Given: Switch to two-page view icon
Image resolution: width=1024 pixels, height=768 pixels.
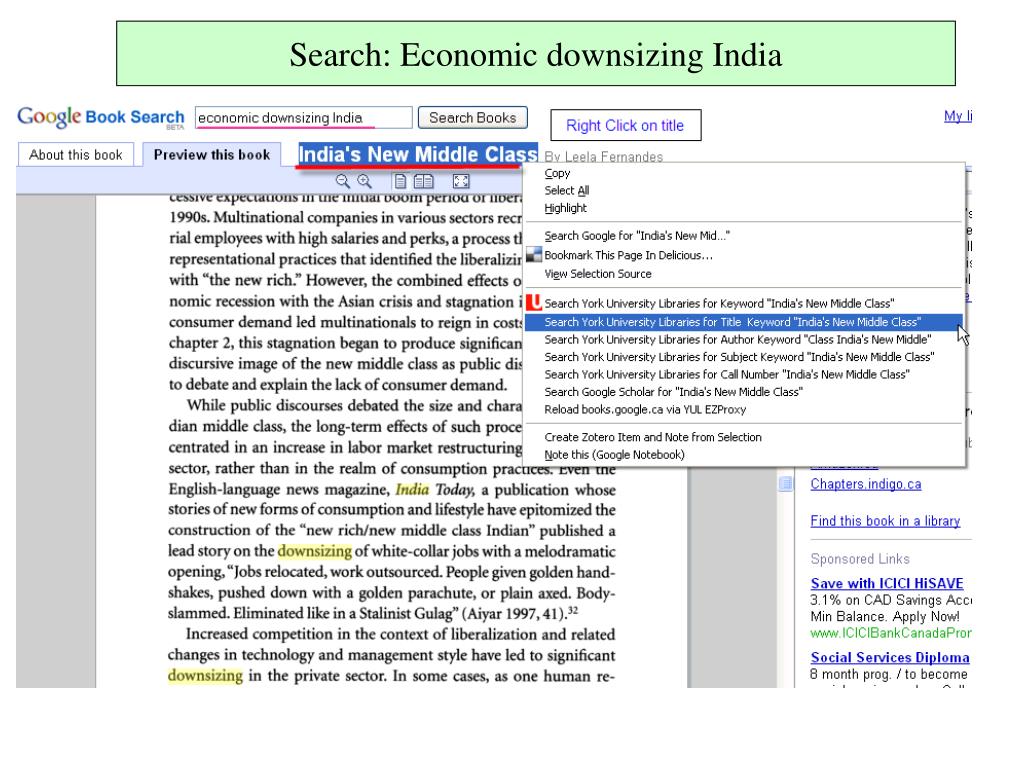Looking at the screenshot, I should (x=423, y=182).
